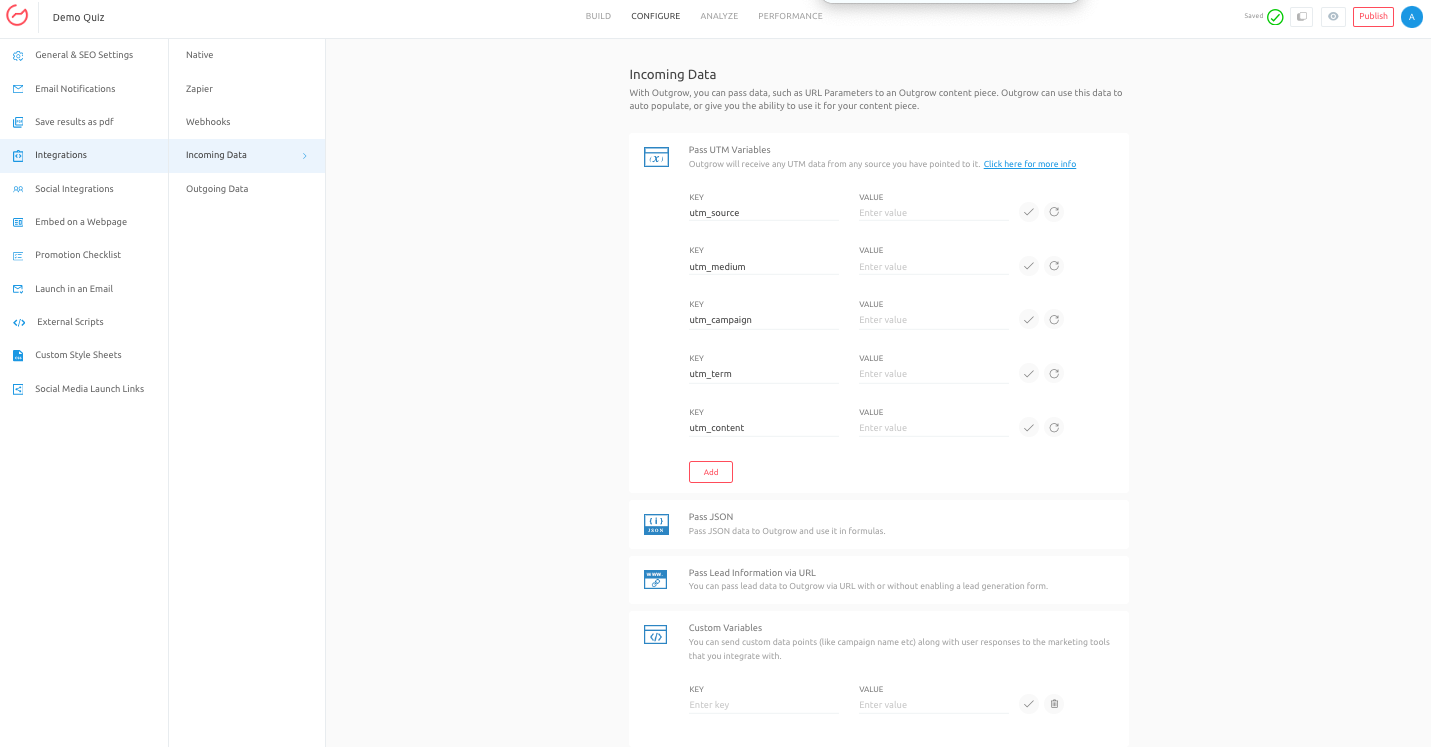1431x747 pixels.
Task: Preview the quiz with the eye icon
Action: point(1333,17)
